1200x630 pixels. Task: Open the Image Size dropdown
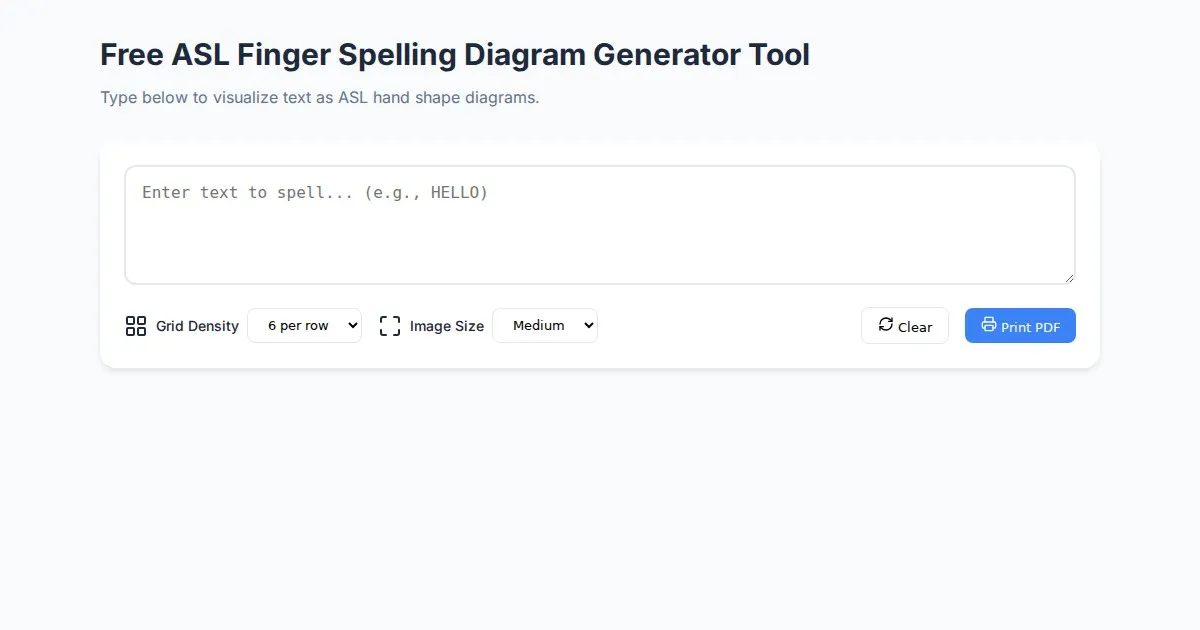point(544,326)
